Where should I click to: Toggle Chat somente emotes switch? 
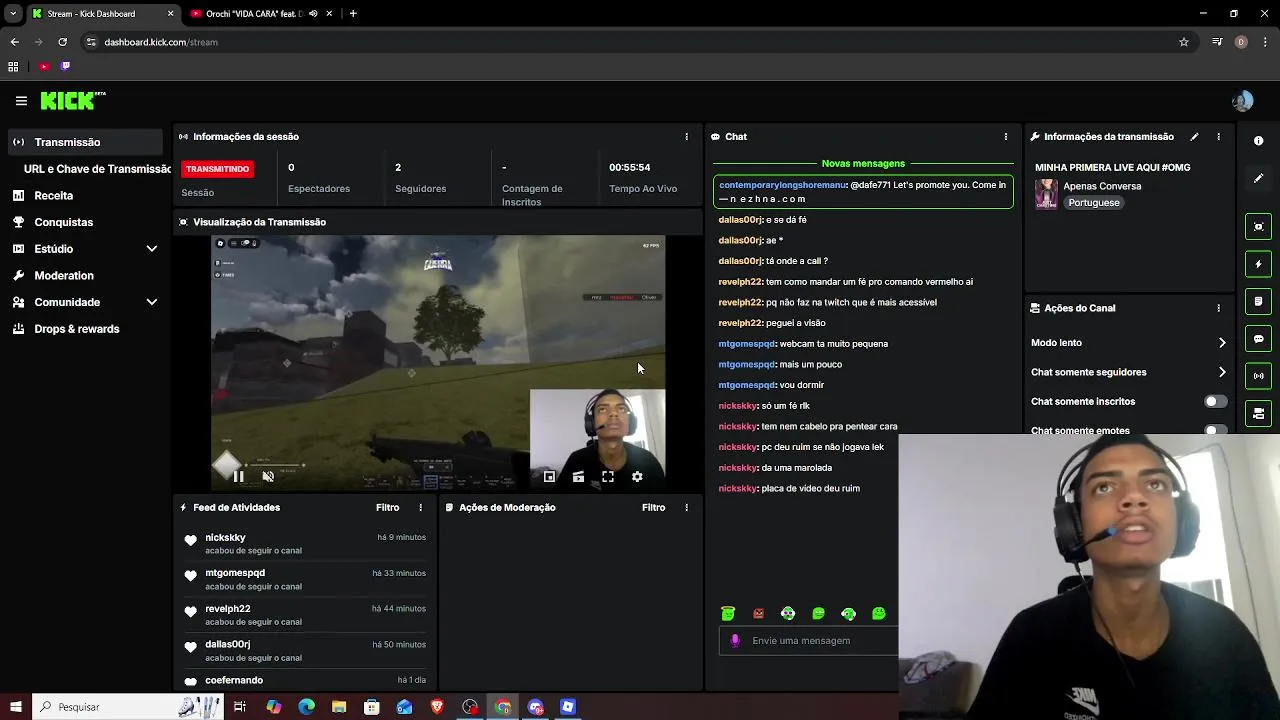click(1214, 431)
